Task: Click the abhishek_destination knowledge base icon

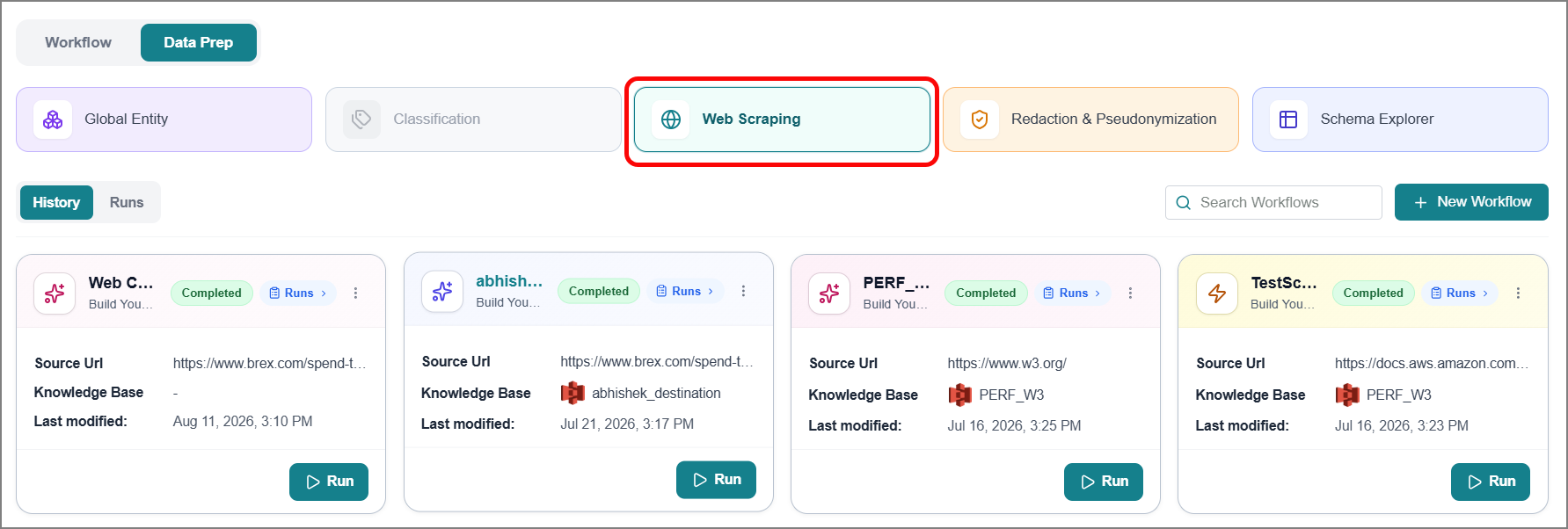Action: 573,393
